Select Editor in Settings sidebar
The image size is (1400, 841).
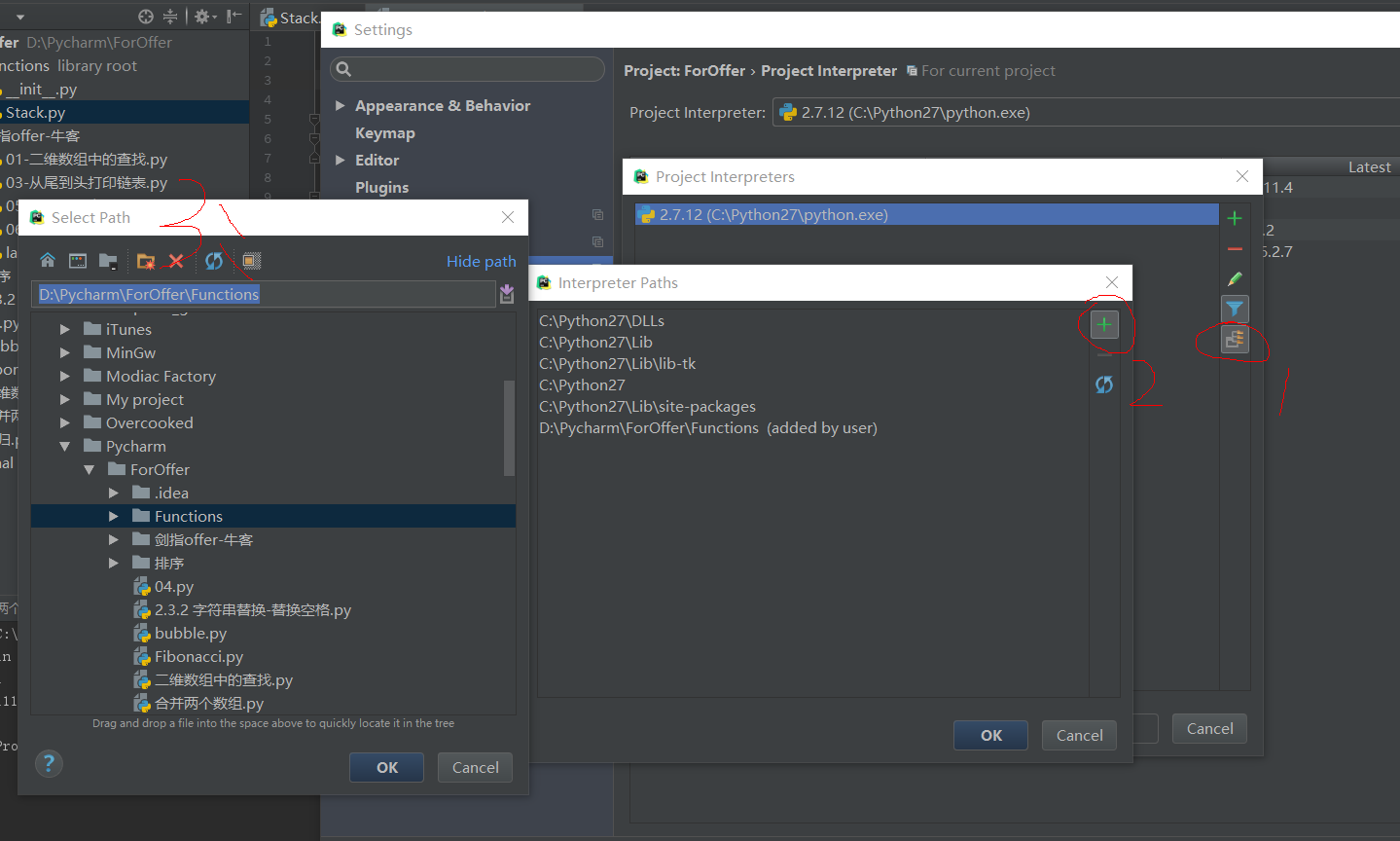(x=377, y=160)
